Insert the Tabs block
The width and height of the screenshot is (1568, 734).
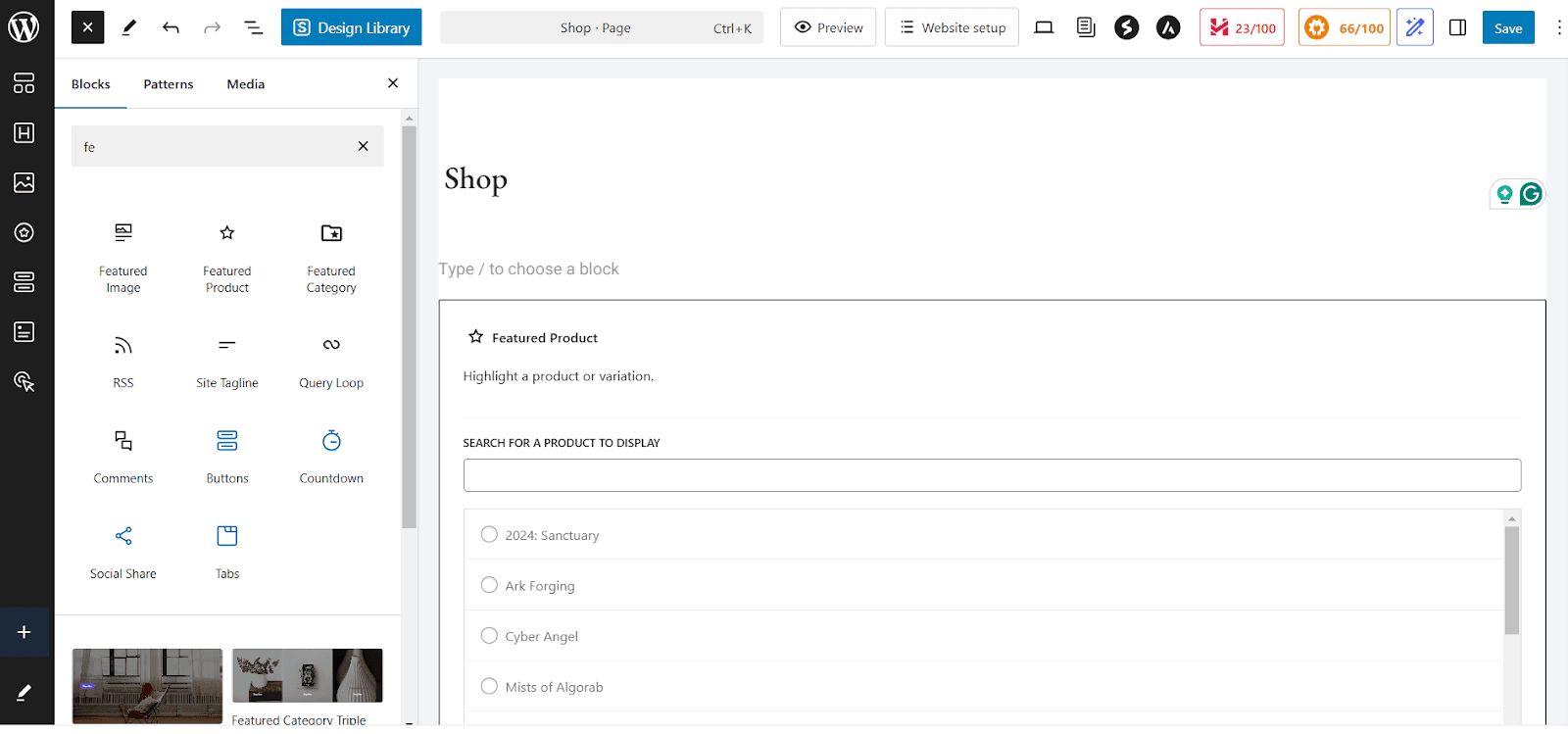pos(227,551)
